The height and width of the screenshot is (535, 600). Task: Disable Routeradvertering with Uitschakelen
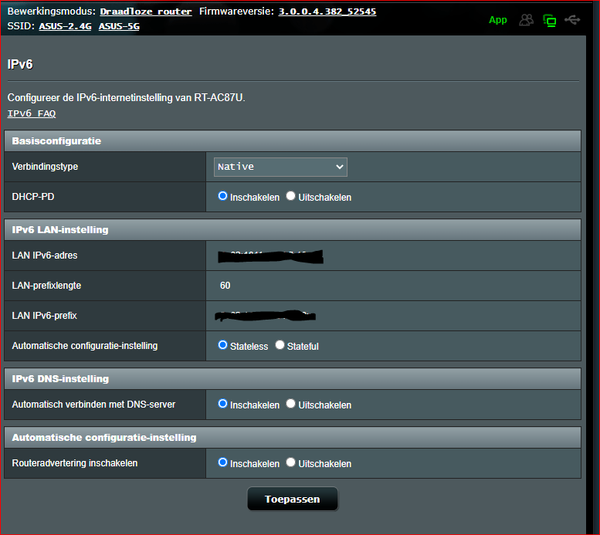291,463
